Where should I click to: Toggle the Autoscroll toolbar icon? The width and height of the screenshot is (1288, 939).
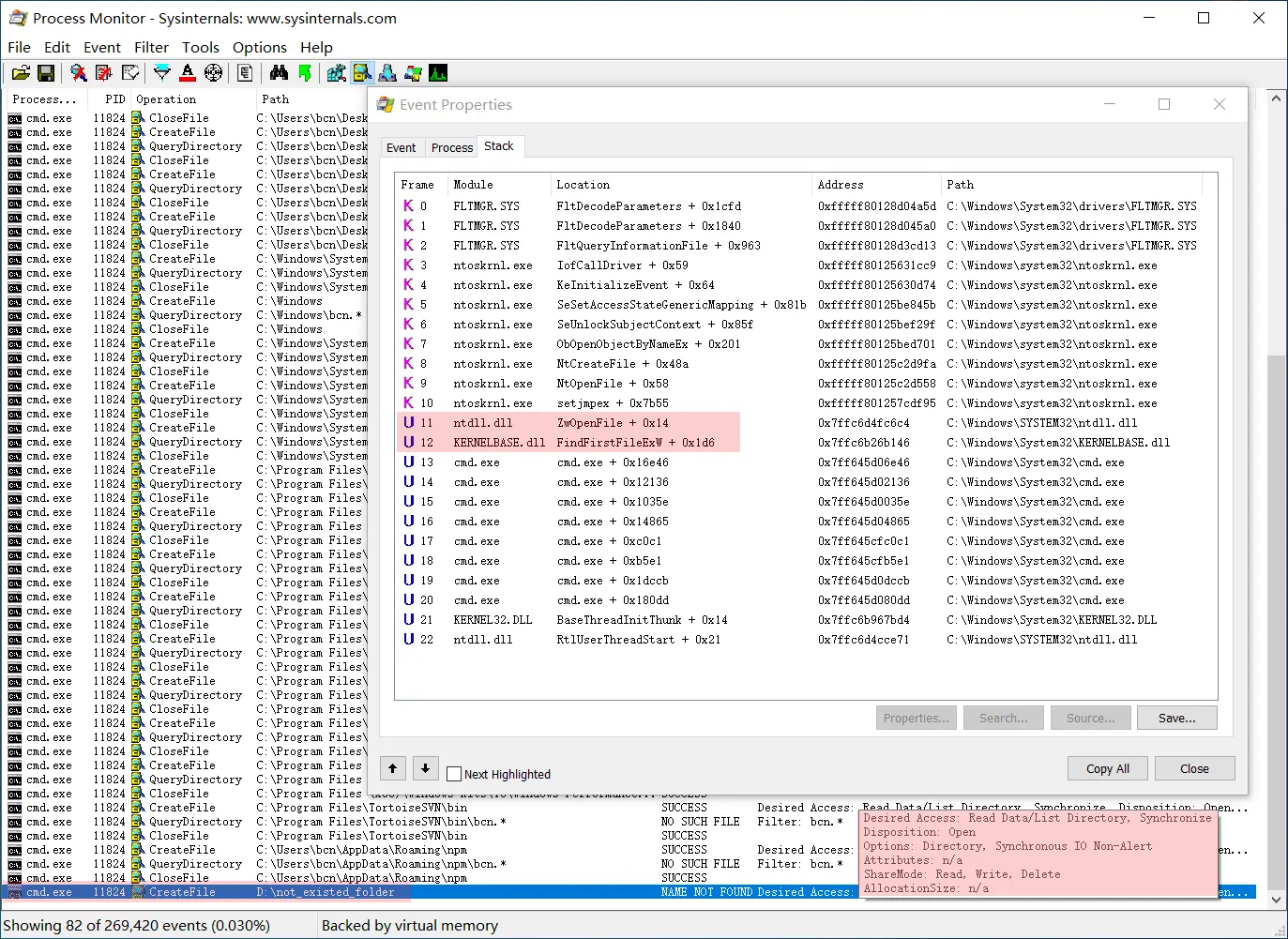104,73
